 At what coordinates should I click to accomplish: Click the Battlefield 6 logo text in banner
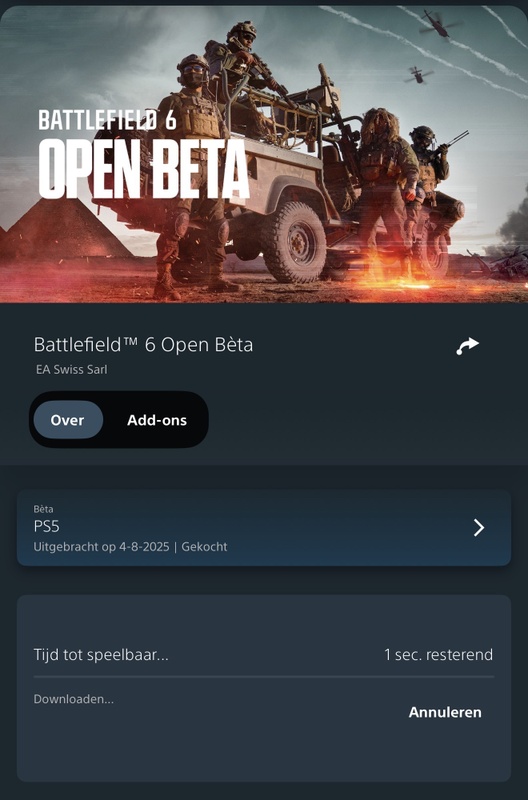tap(107, 119)
